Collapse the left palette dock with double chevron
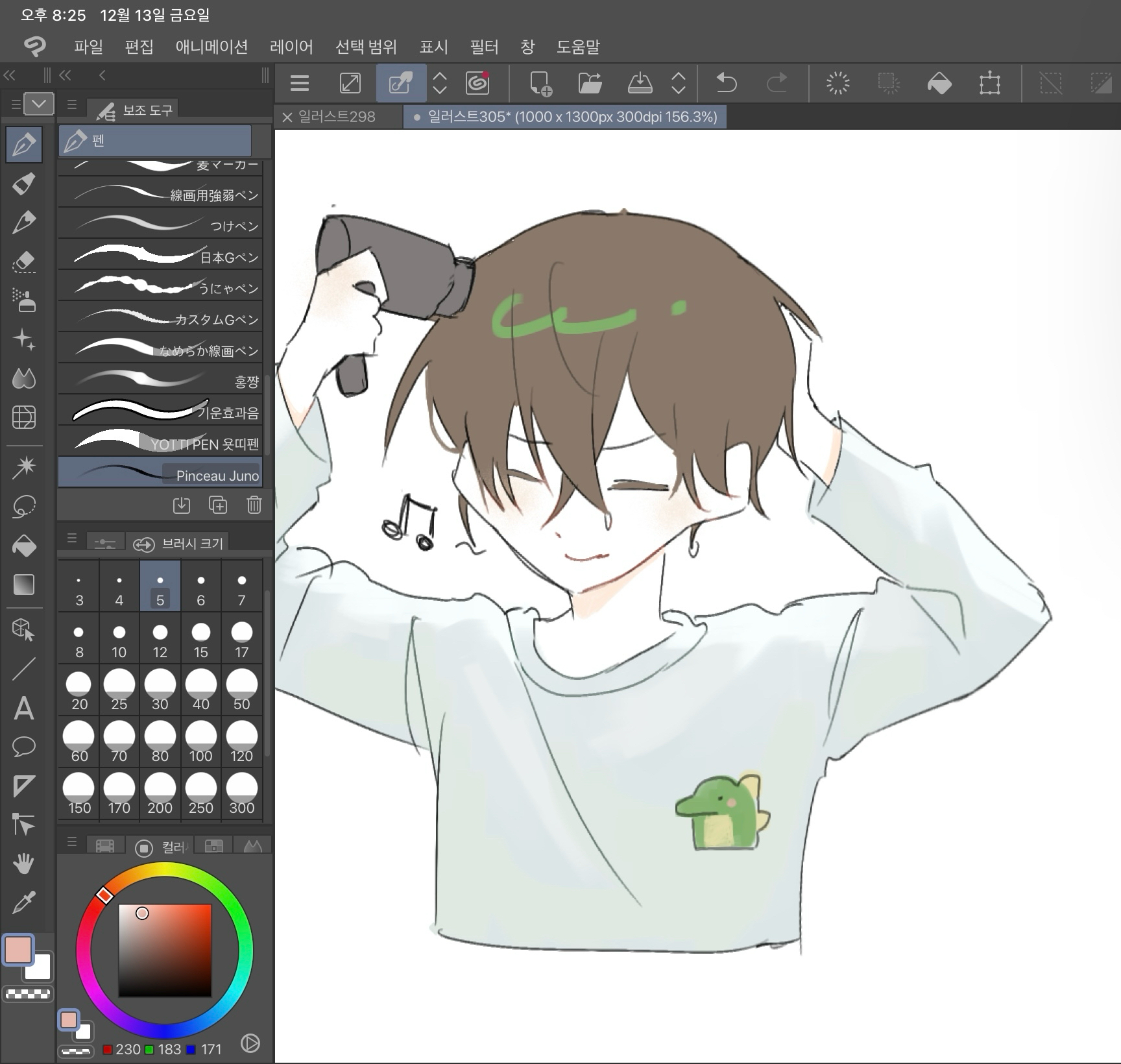 [x=10, y=75]
